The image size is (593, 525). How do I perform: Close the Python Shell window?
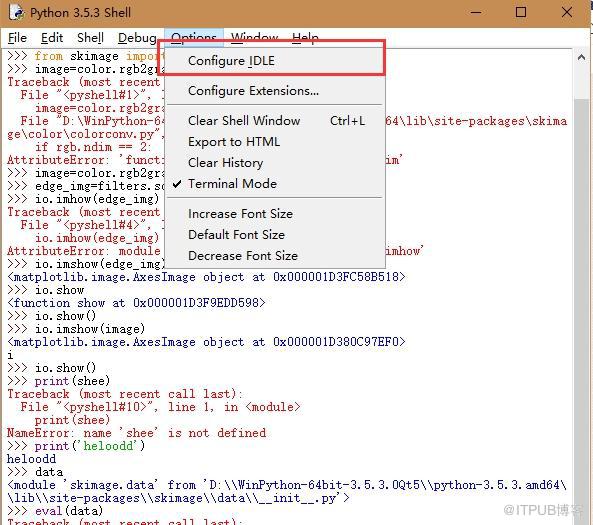click(567, 12)
